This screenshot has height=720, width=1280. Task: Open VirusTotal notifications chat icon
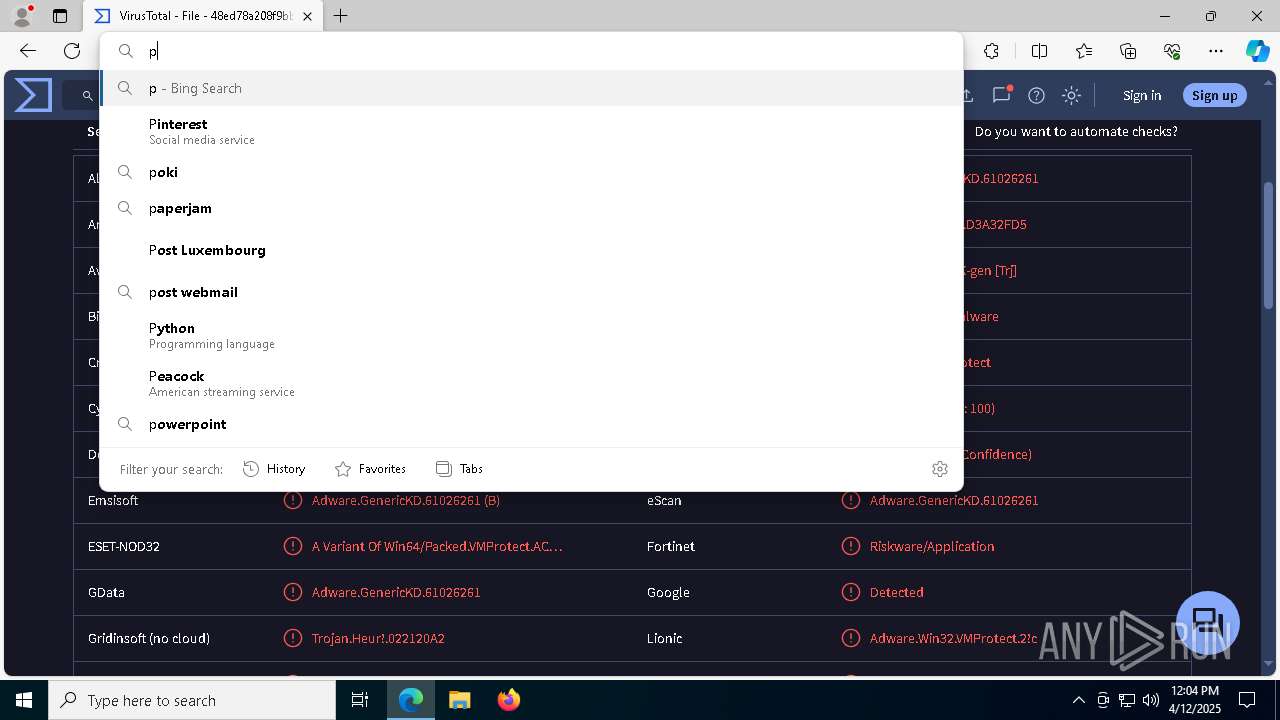pos(1001,95)
